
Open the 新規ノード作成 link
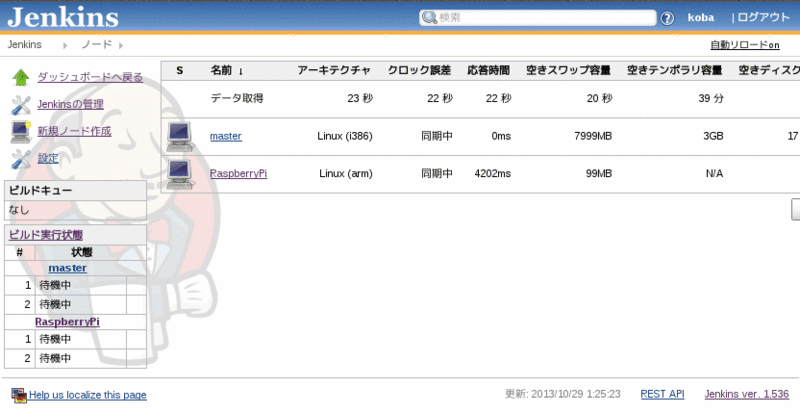click(74, 131)
